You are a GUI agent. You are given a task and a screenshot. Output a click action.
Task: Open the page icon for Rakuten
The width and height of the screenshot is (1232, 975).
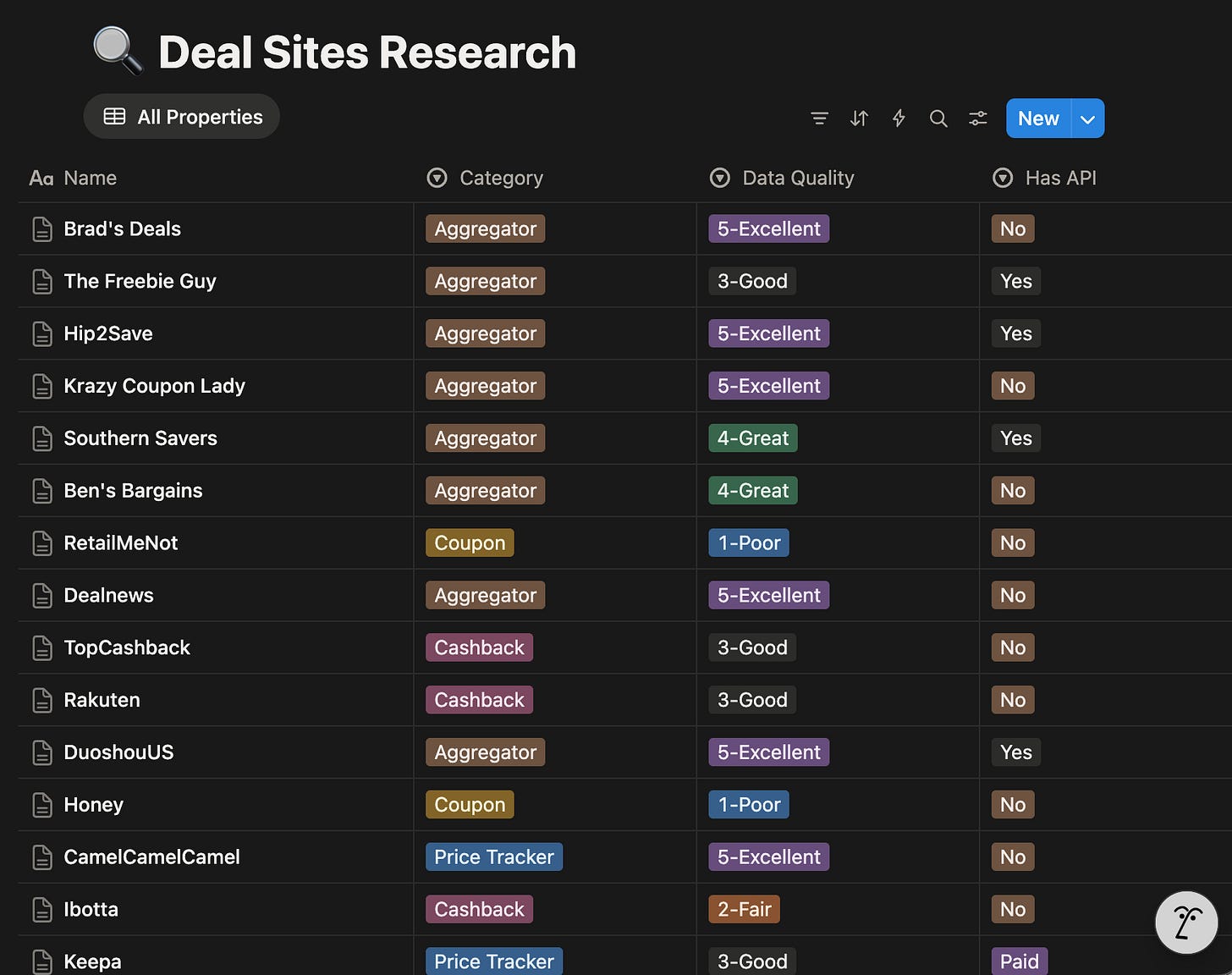coord(42,701)
